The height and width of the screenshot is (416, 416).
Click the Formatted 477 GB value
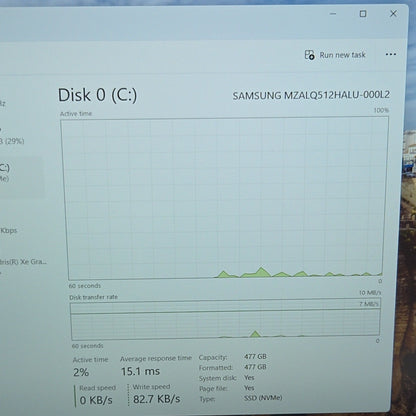(x=255, y=367)
